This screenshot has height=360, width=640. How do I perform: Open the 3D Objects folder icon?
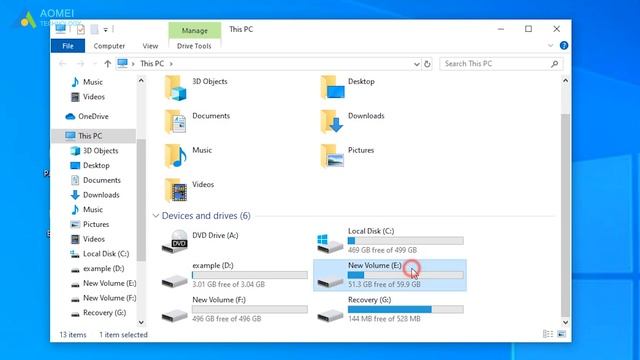(x=176, y=88)
